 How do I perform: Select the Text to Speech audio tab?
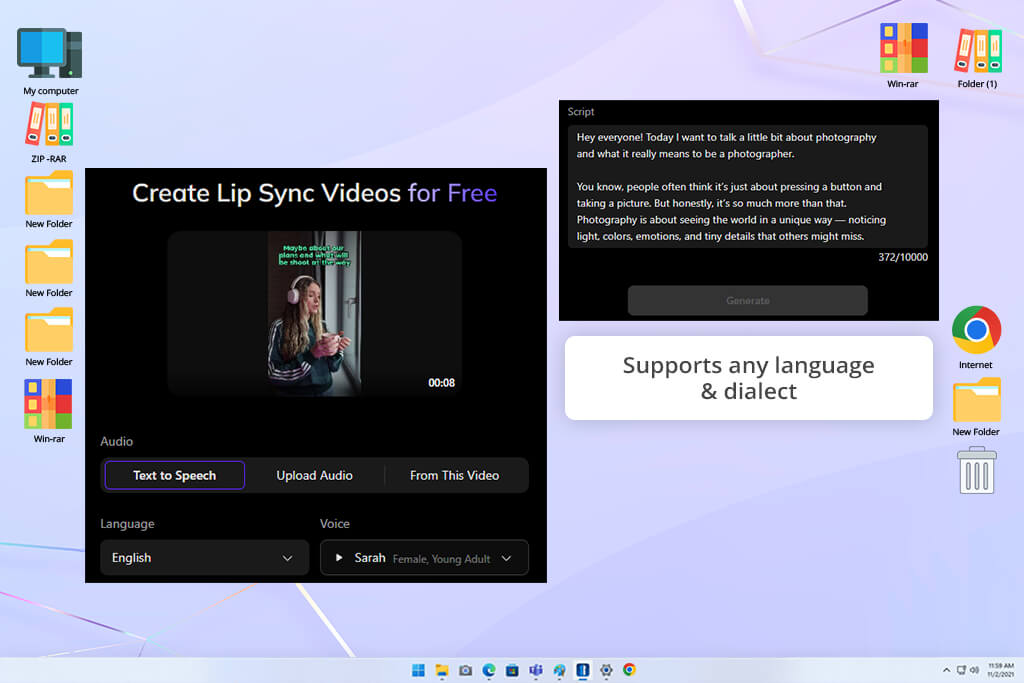pos(174,475)
